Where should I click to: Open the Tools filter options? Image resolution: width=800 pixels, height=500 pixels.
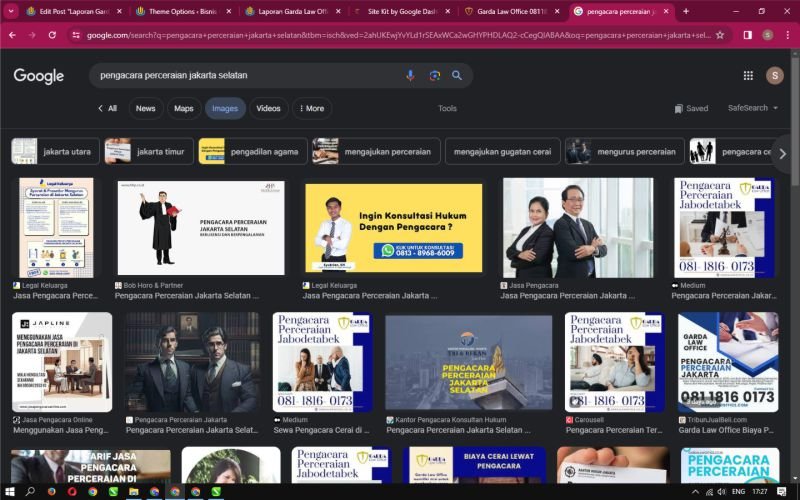click(447, 108)
